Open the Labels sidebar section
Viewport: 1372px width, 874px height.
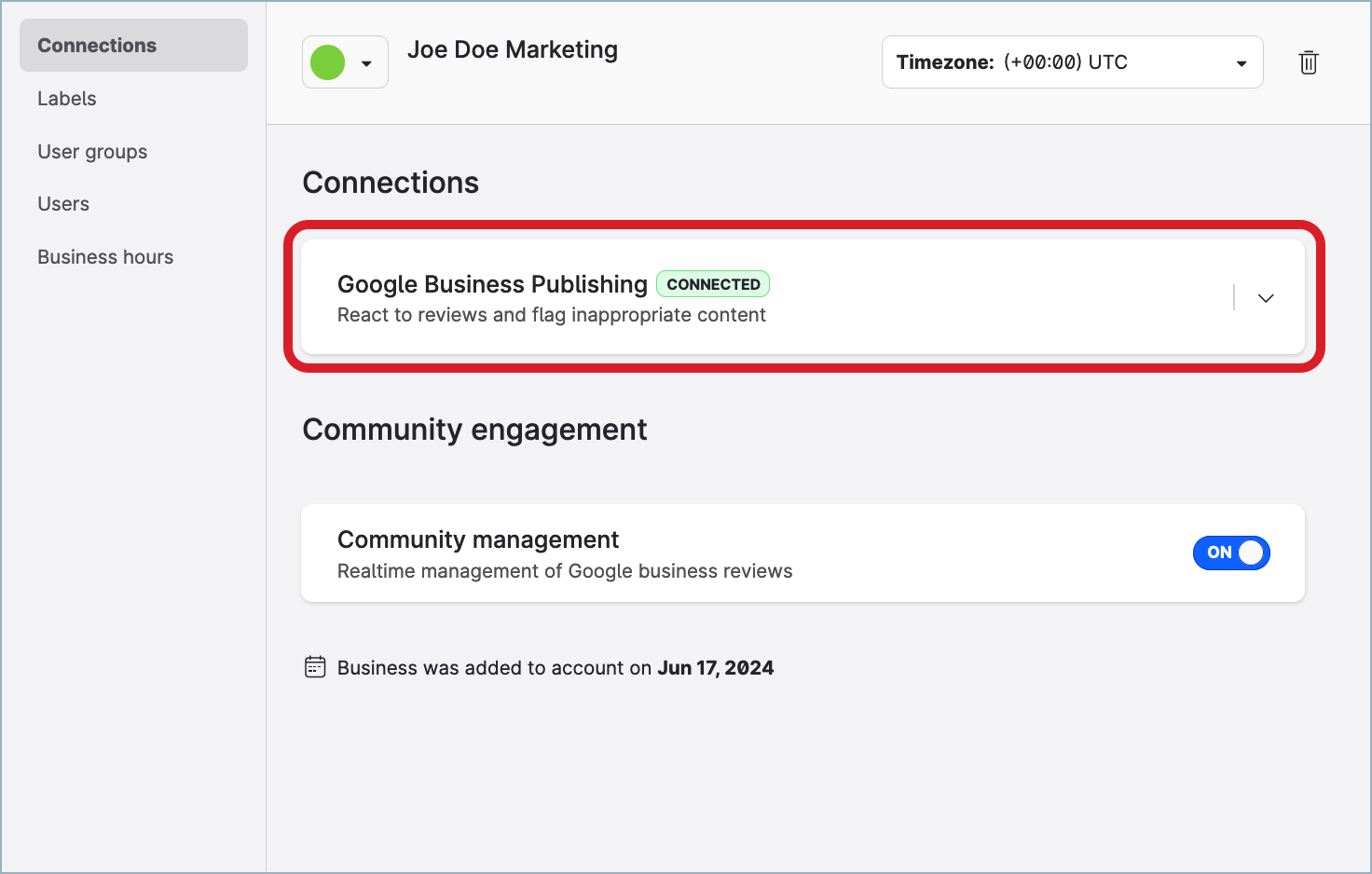[x=67, y=99]
